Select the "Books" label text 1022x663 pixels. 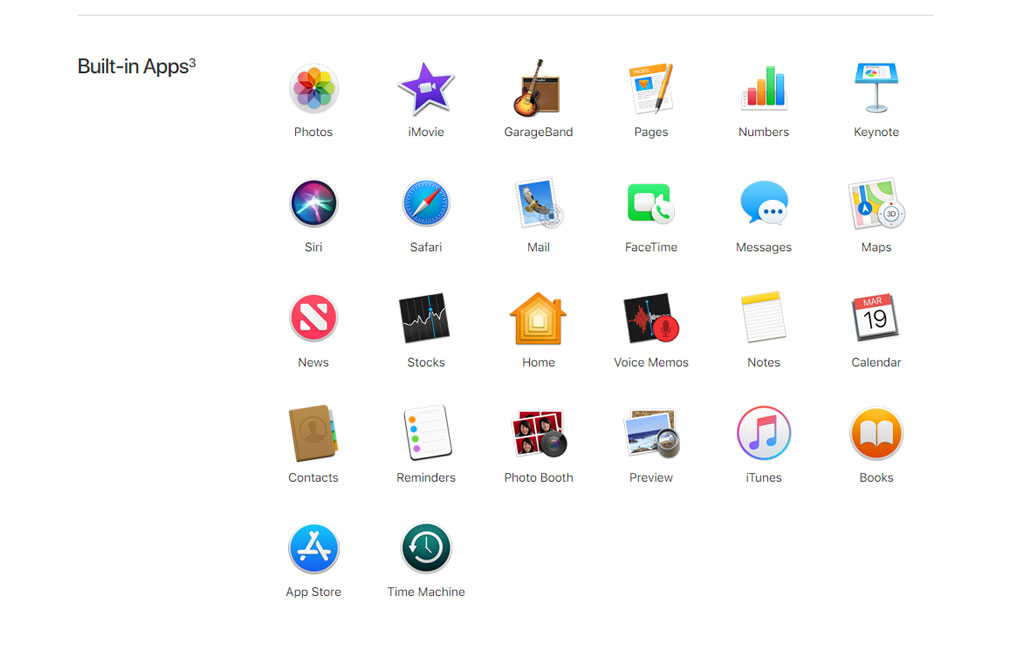[x=876, y=478]
